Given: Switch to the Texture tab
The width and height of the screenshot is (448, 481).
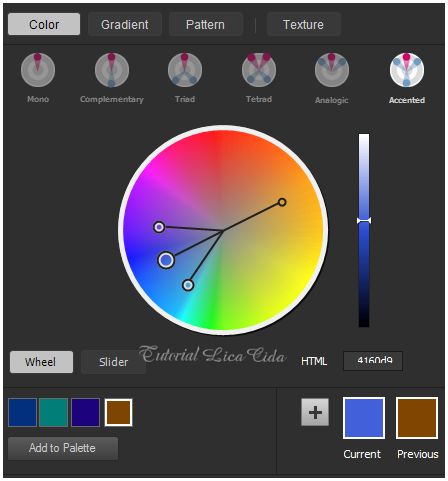Looking at the screenshot, I should tap(303, 24).
